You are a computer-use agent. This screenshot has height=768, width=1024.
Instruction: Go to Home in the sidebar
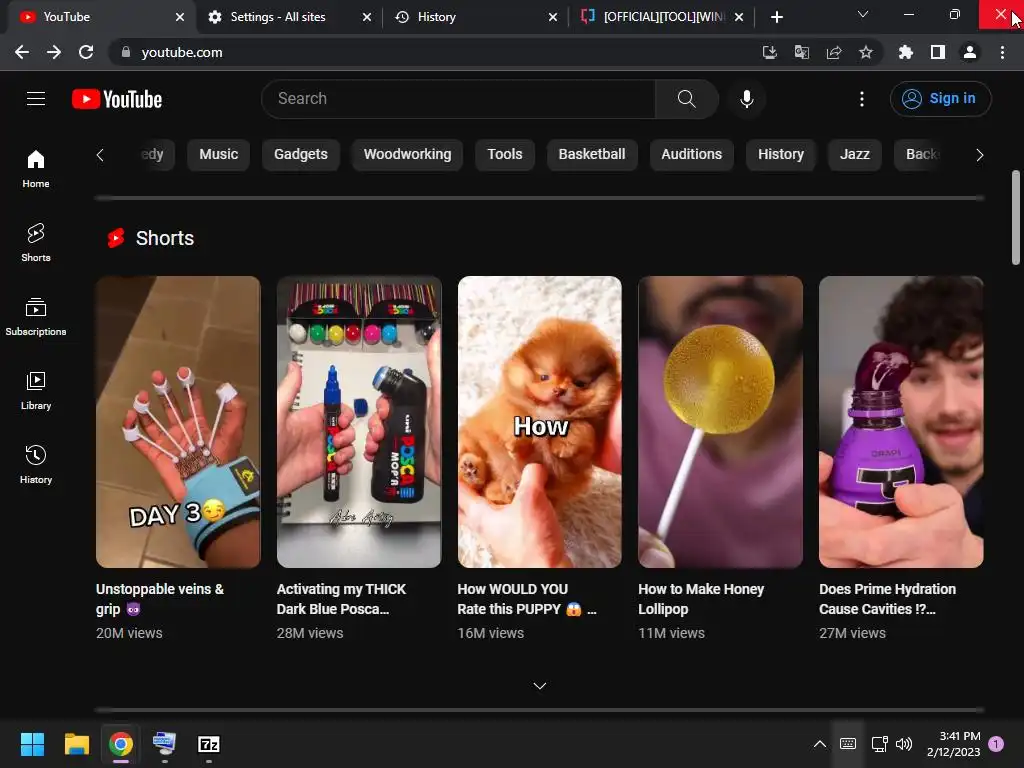[36, 168]
